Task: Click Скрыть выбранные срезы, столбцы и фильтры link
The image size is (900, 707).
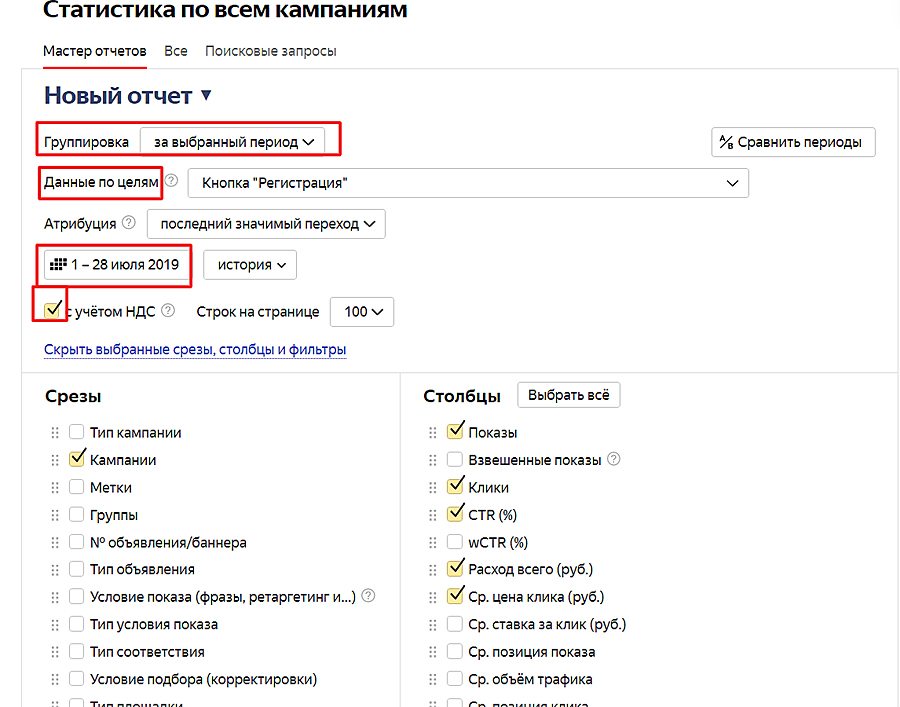Action: (x=195, y=350)
